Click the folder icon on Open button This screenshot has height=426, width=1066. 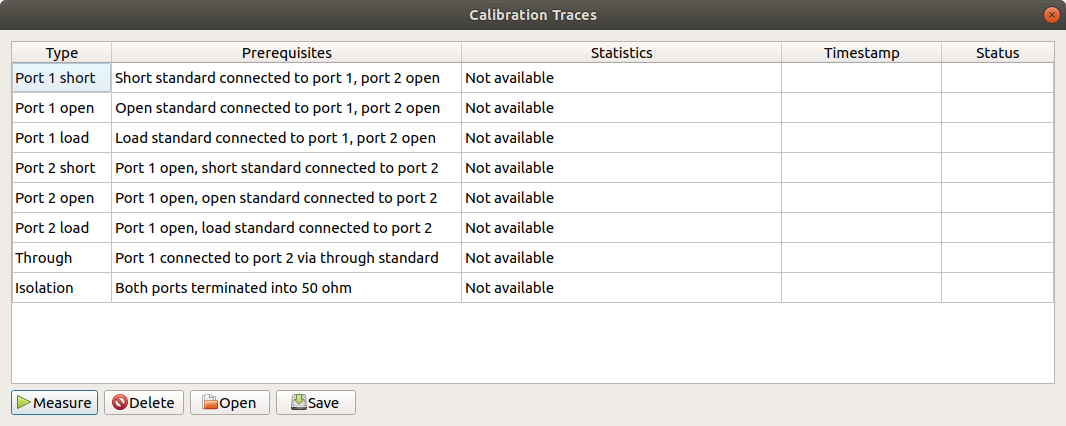pos(210,403)
